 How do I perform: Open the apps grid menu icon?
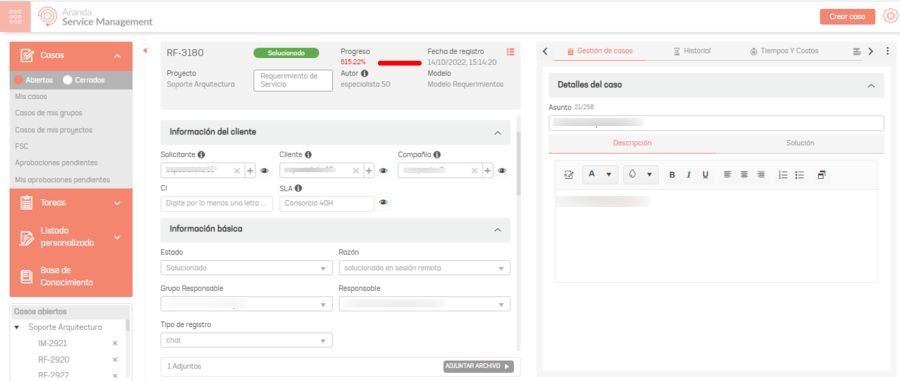pos(16,17)
